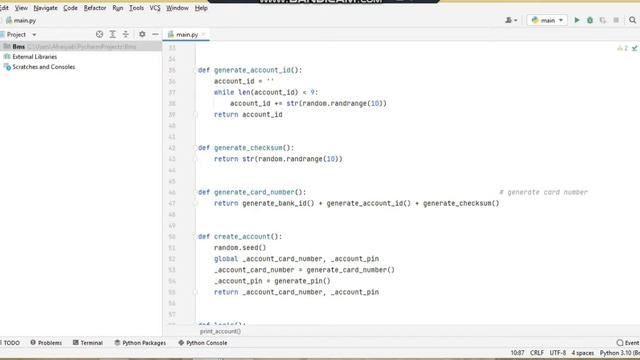The image size is (640, 360).
Task: Open the main run configuration dropdown
Action: 547,20
